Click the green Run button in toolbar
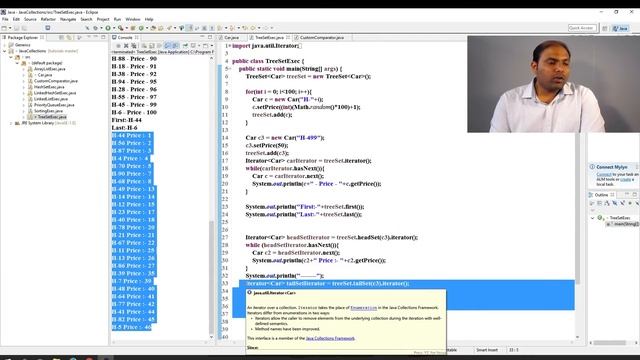This screenshot has height=360, width=640. coord(108,28)
